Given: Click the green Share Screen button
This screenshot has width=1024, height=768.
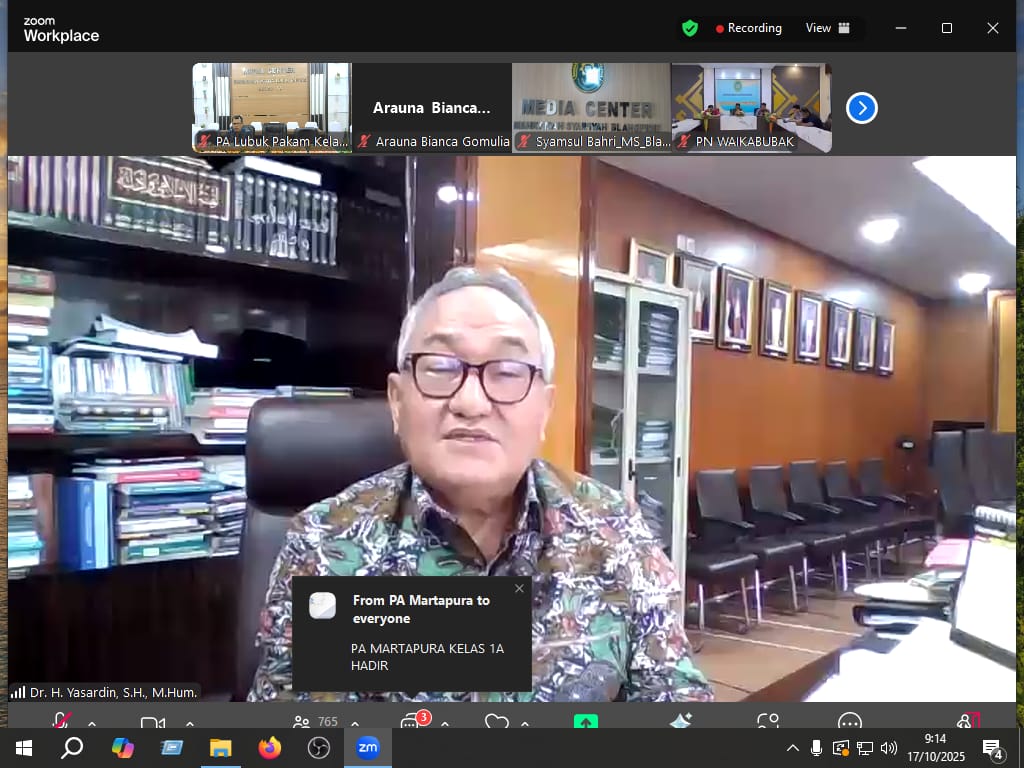Looking at the screenshot, I should pos(586,722).
